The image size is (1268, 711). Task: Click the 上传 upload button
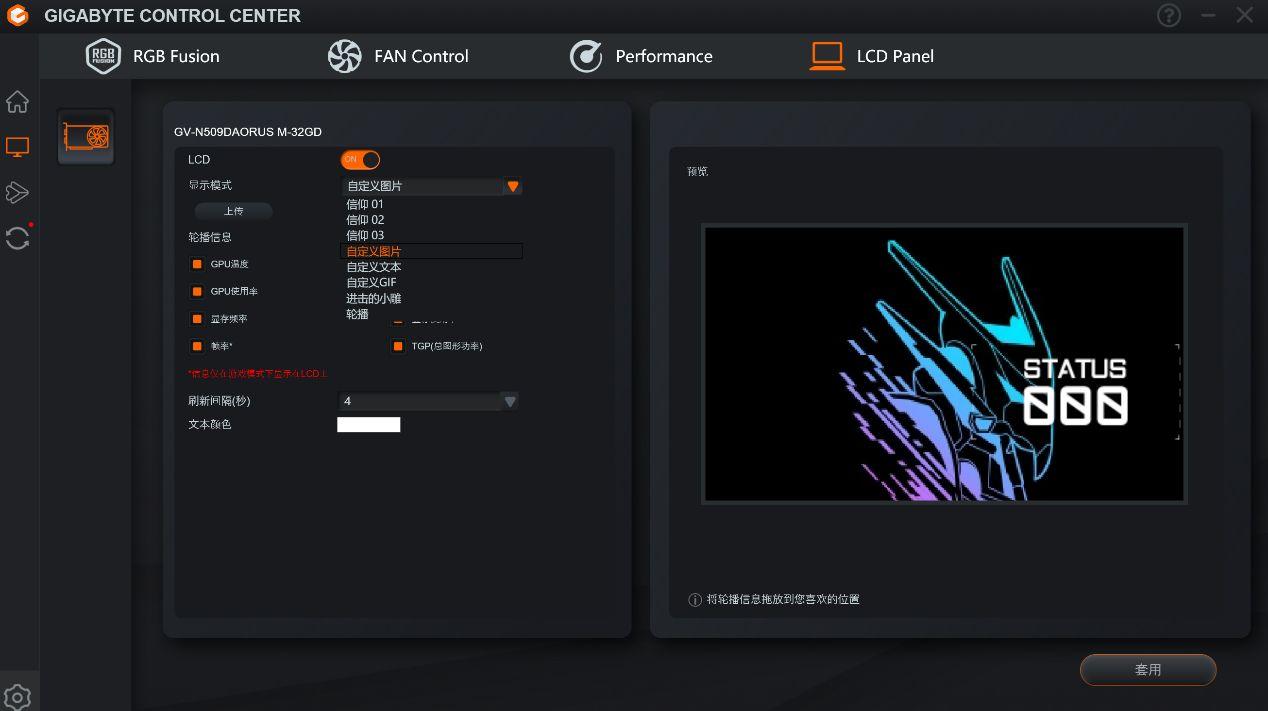(233, 211)
